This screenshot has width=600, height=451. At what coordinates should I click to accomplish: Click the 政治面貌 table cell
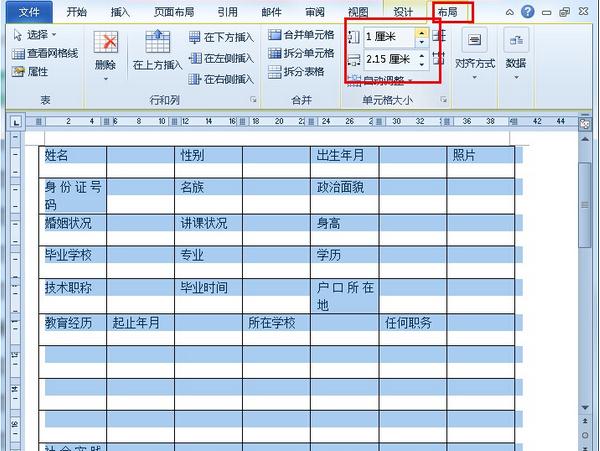(345, 196)
